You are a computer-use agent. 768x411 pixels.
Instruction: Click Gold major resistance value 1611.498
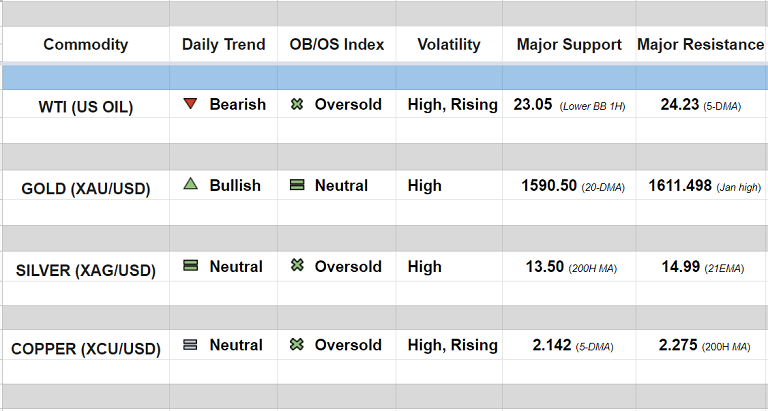(x=680, y=185)
